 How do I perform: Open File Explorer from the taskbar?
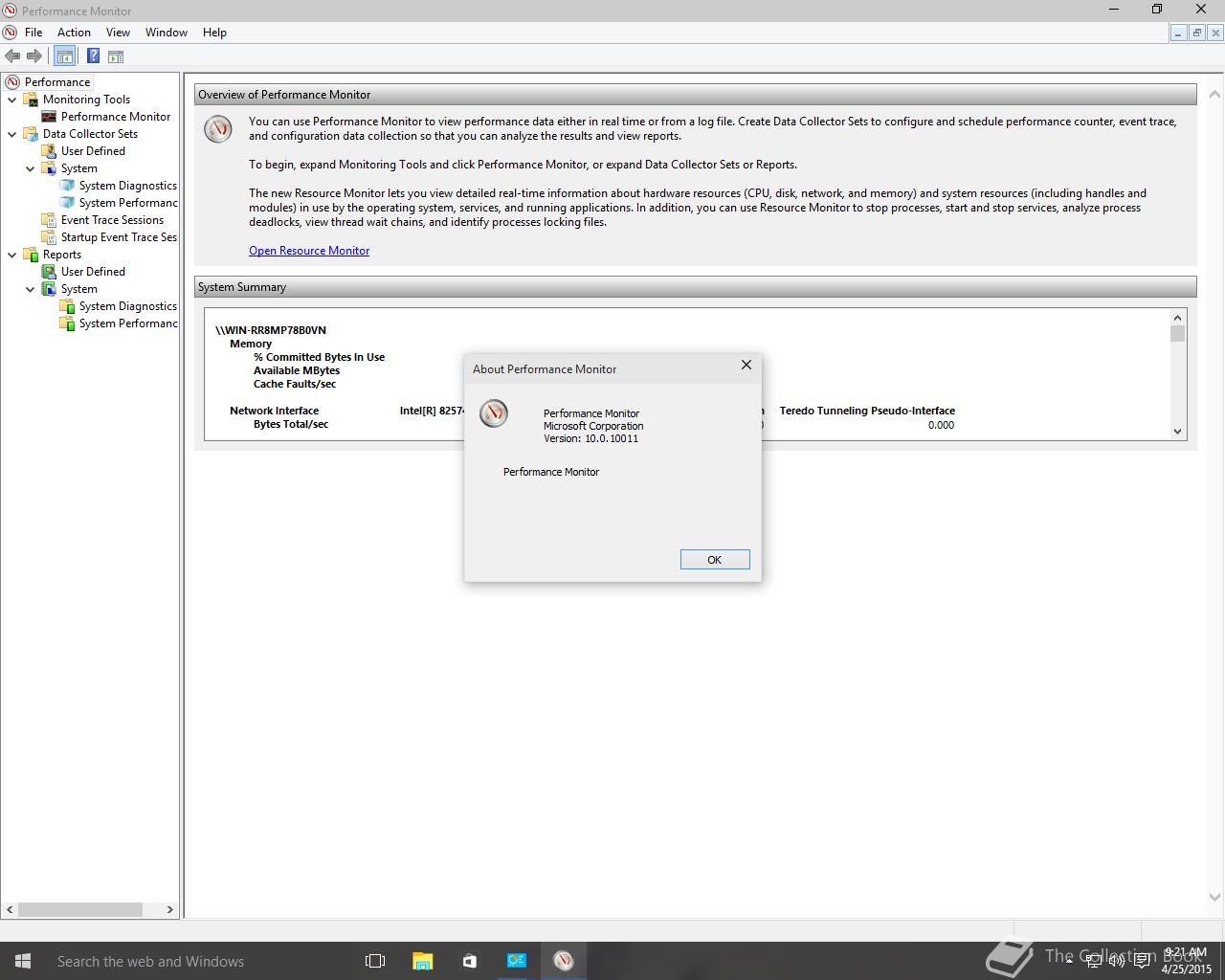[422, 961]
